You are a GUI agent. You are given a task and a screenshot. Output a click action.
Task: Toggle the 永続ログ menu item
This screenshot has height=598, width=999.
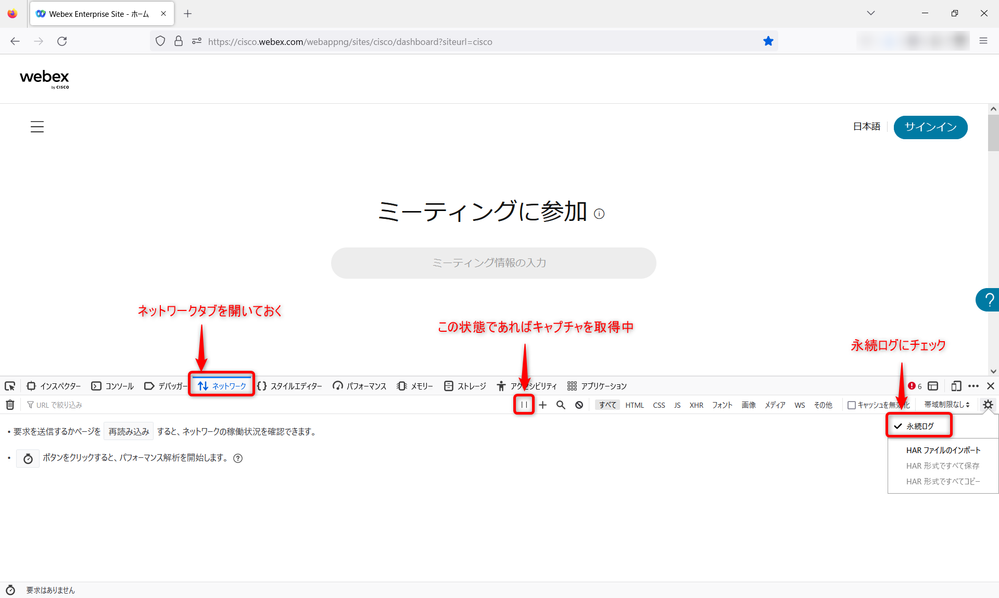919,426
